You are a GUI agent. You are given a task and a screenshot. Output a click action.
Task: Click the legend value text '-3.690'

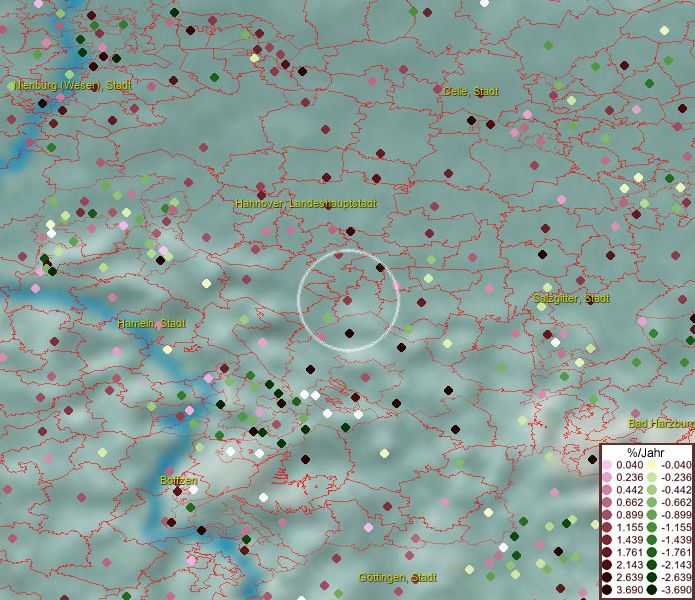(x=676, y=590)
